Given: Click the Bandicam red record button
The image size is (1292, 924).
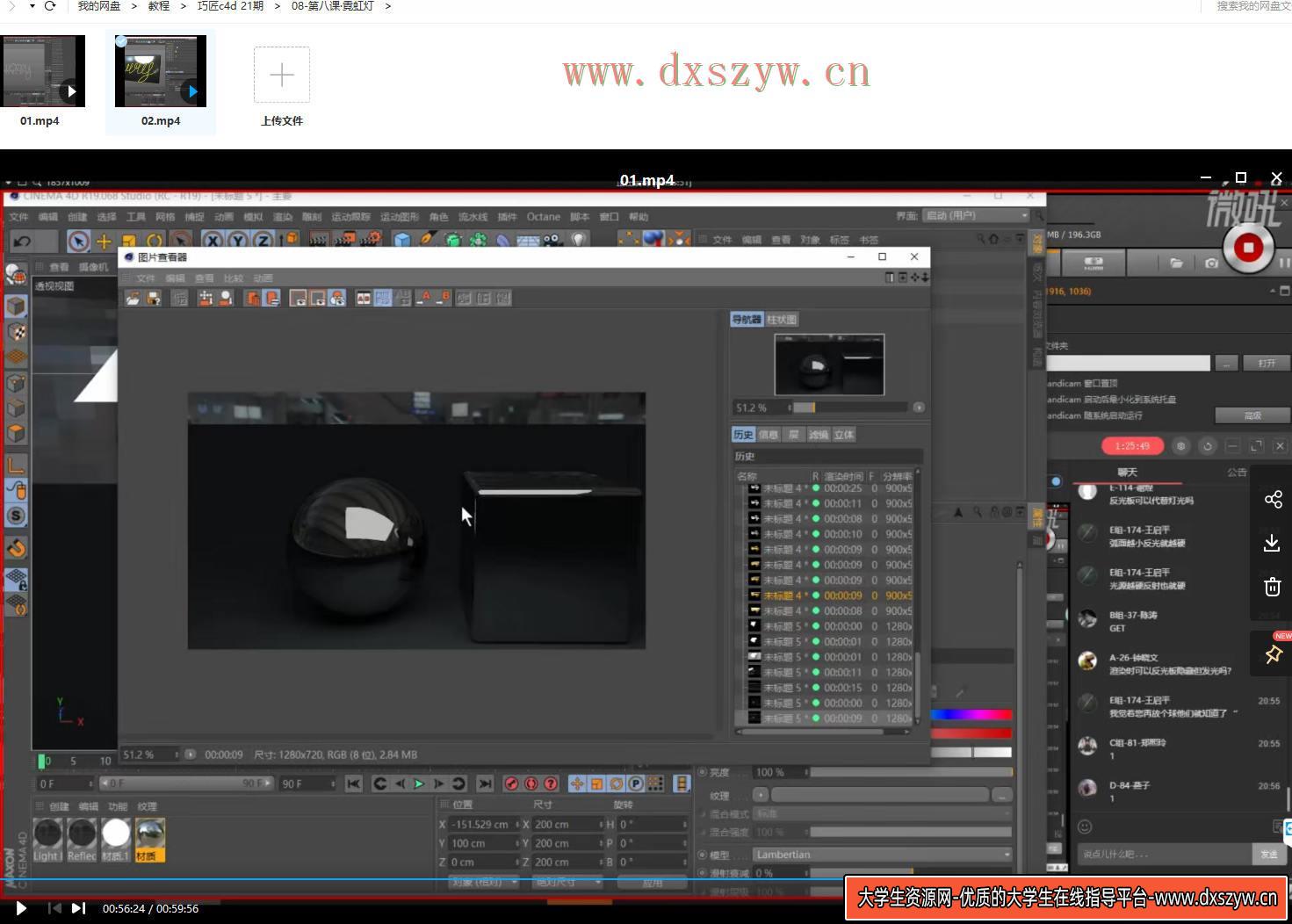Looking at the screenshot, I should tap(1248, 248).
